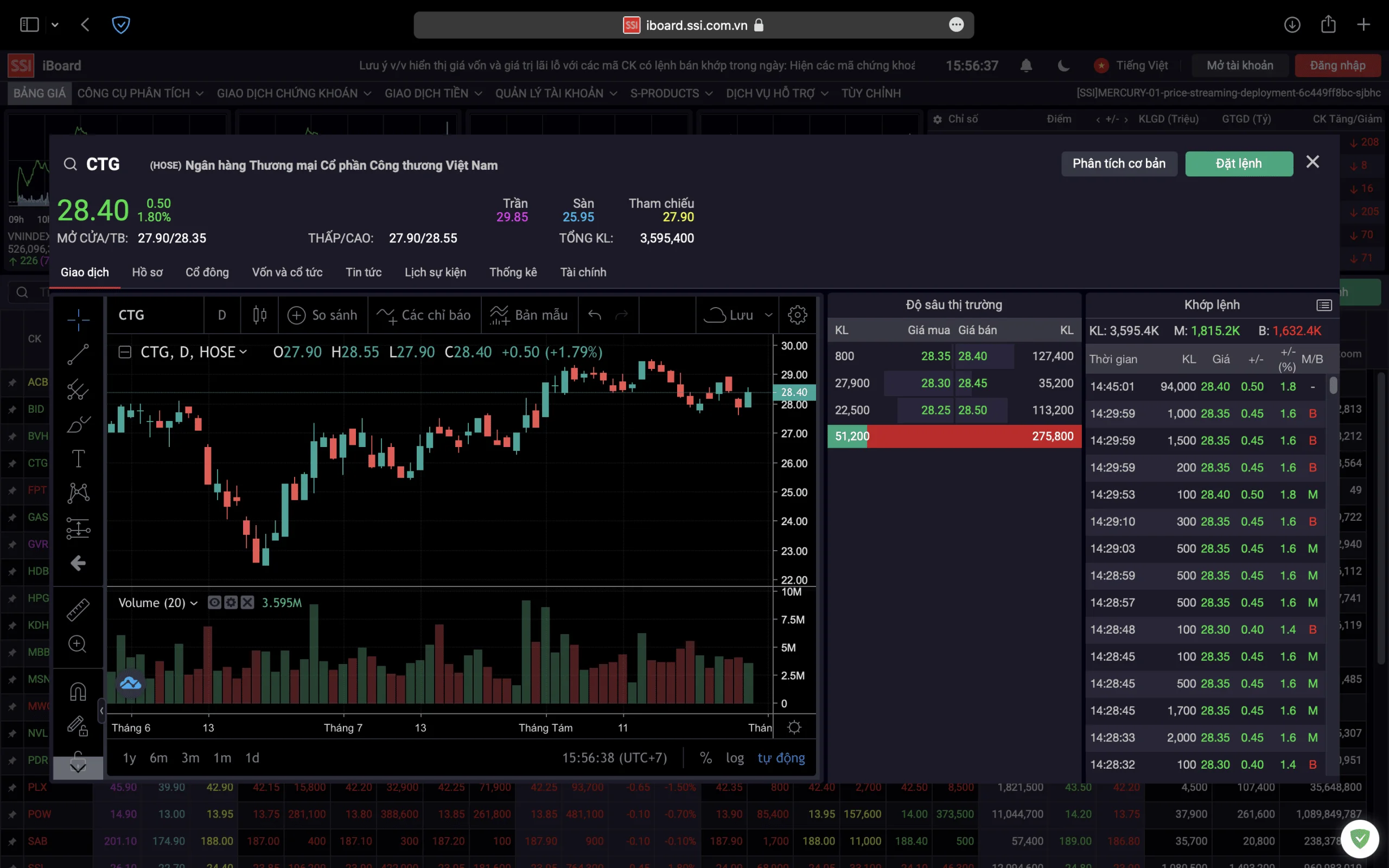Switch language Tiếng Việt

pos(1131,66)
